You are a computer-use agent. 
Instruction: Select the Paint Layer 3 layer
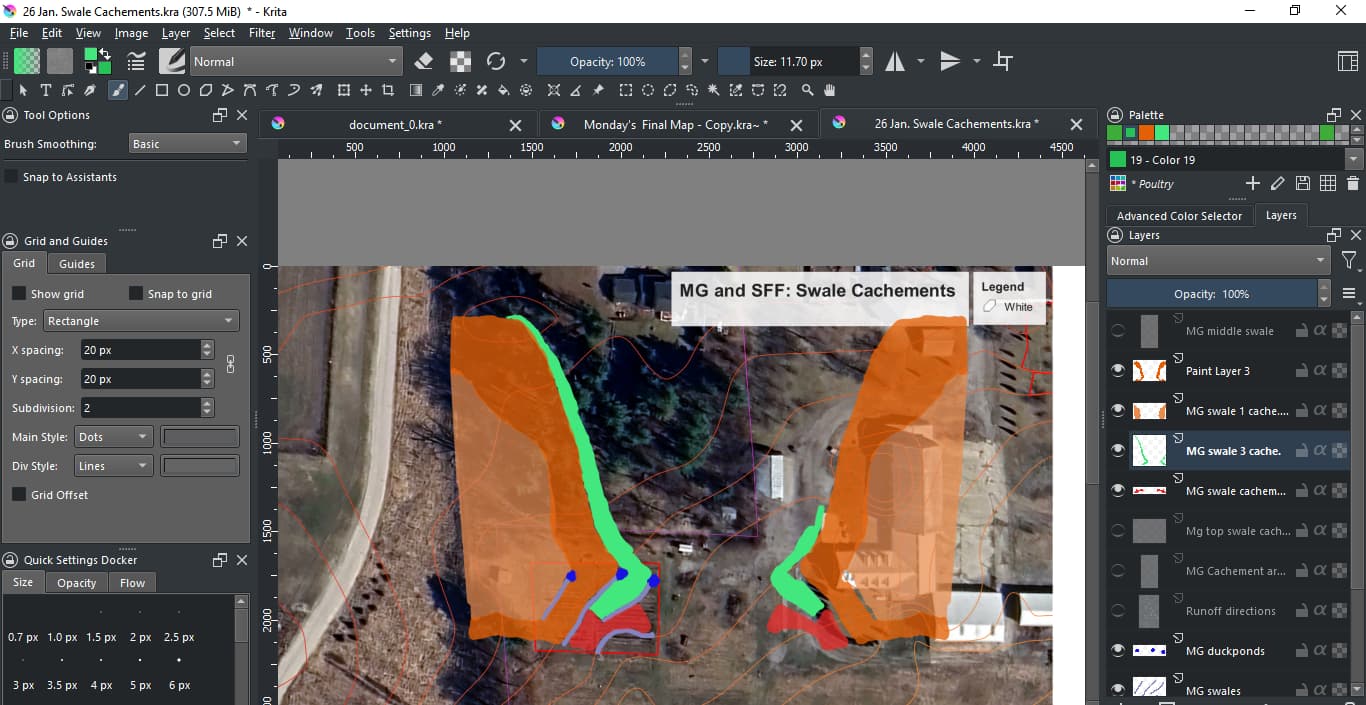[x=1217, y=371]
